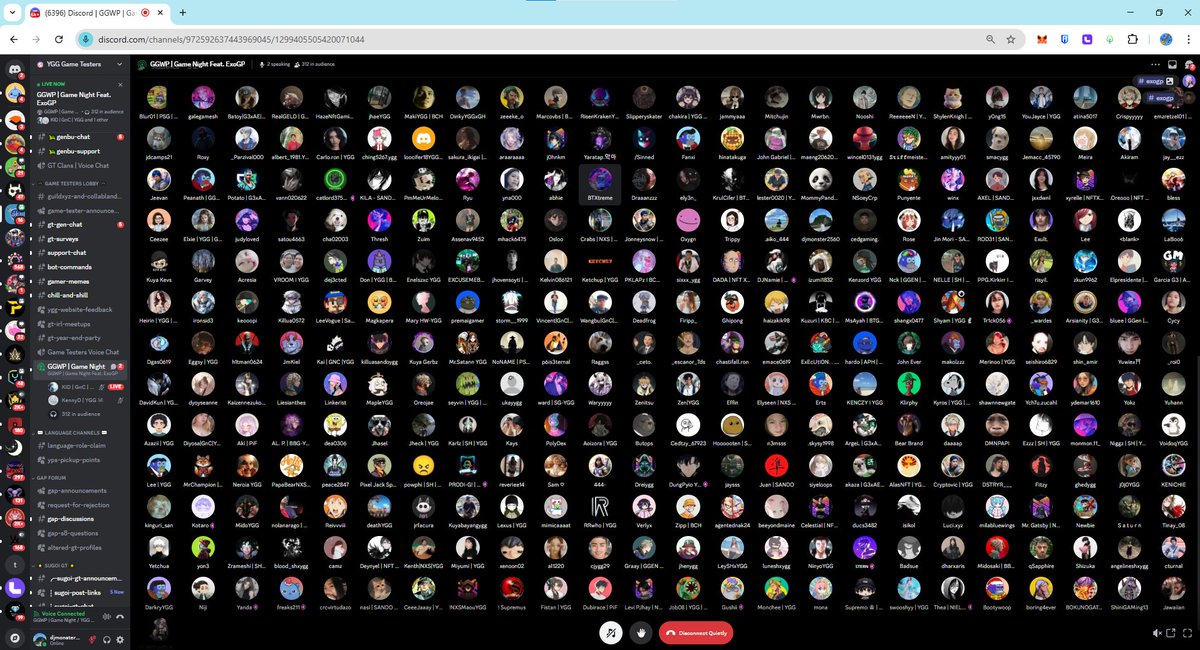
Task: Open the gap-discussions channel
Action: point(82,519)
